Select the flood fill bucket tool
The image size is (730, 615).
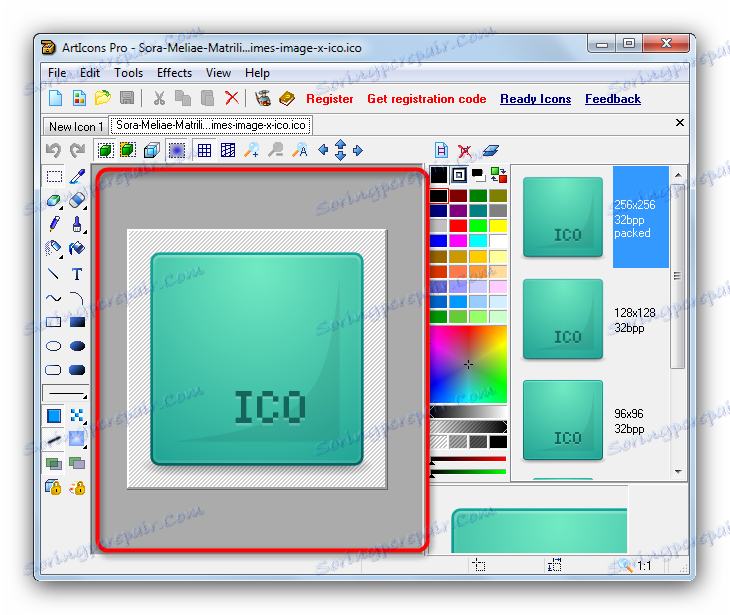click(x=77, y=249)
